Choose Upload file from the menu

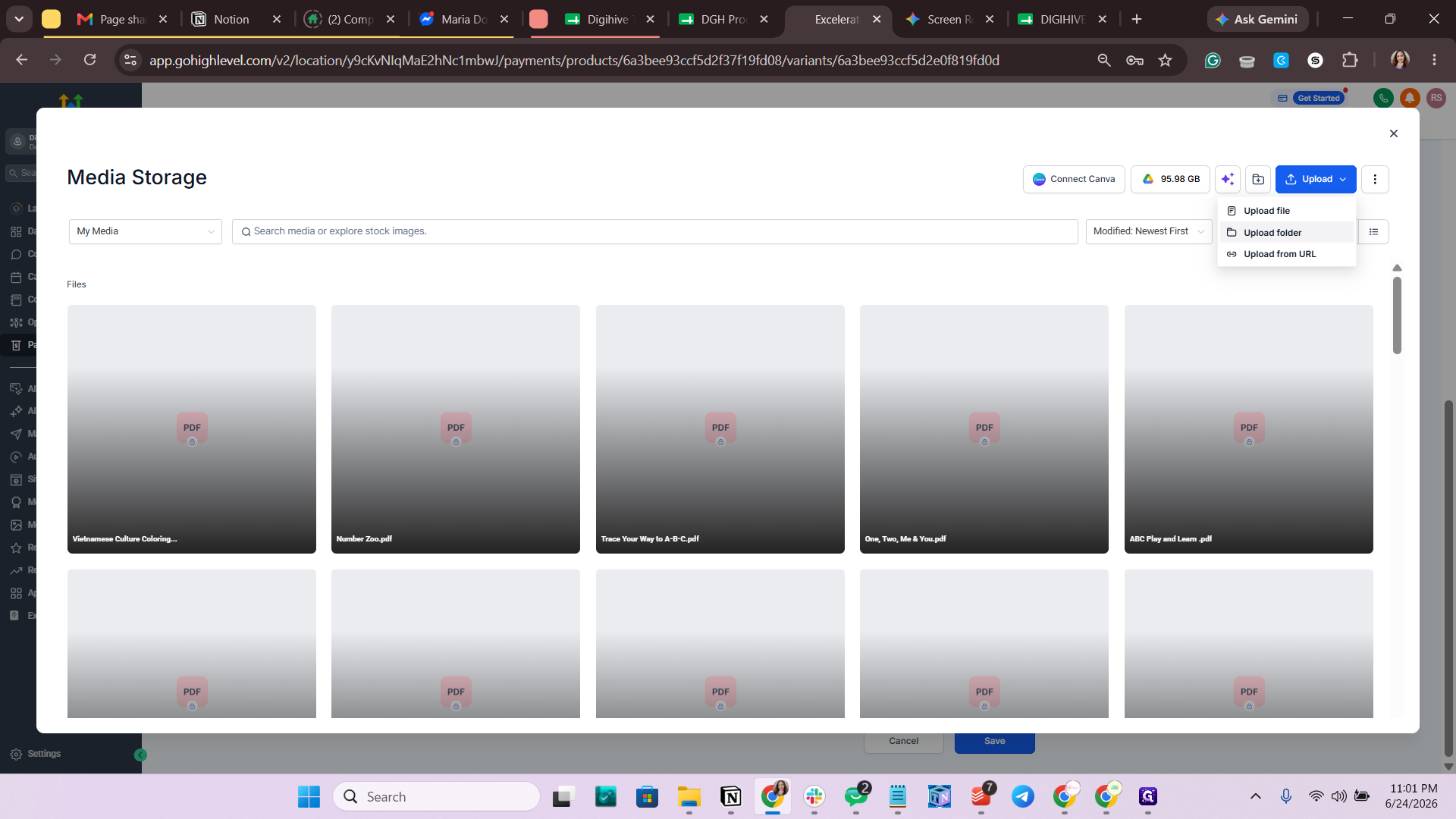pyautogui.click(x=1286, y=211)
